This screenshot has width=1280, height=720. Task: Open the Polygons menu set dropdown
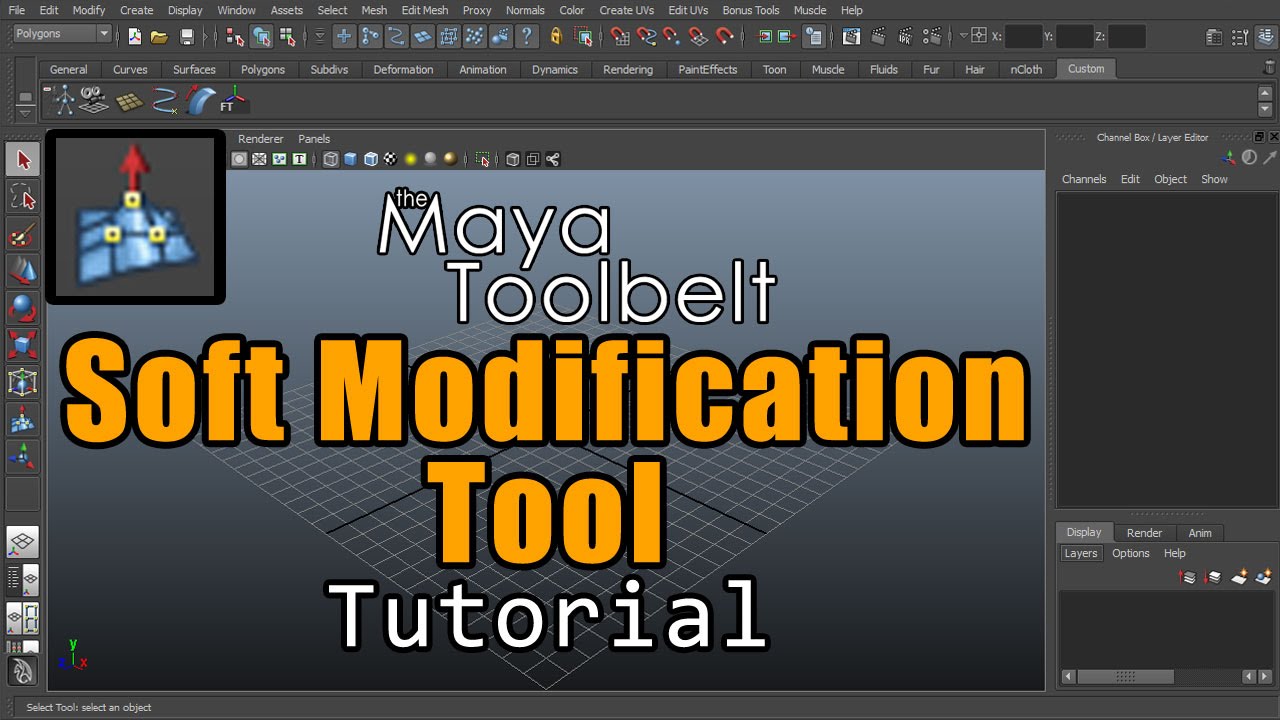click(x=62, y=34)
